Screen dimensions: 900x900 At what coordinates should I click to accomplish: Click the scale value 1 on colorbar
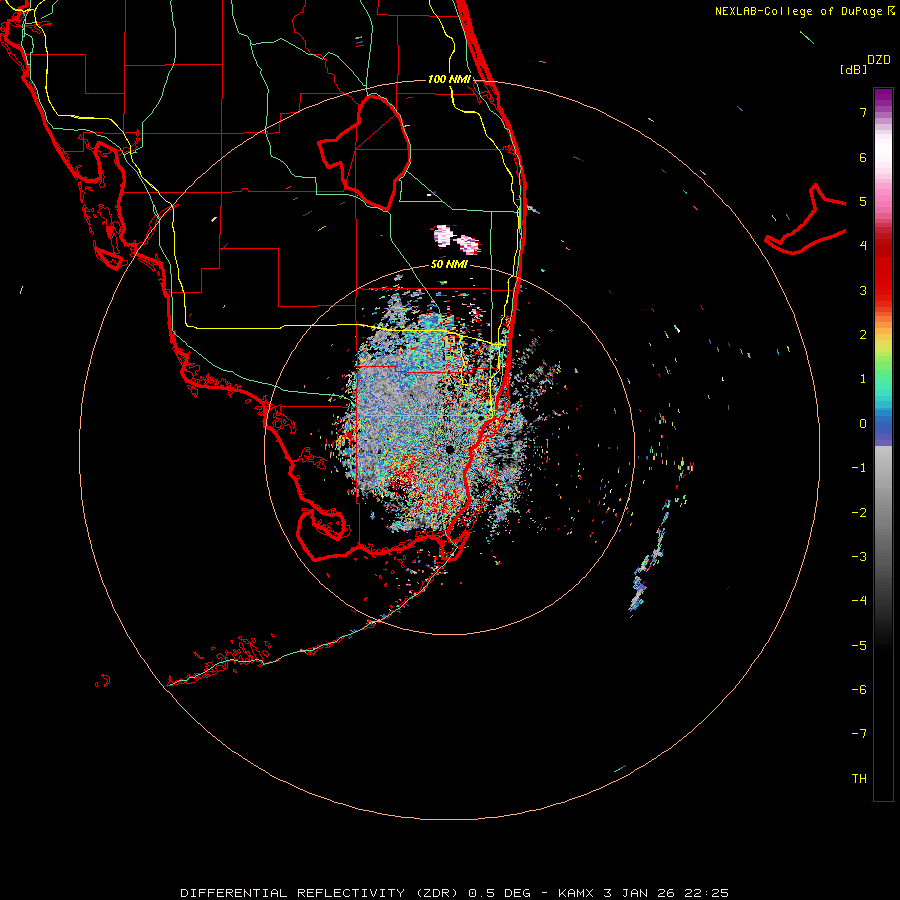click(x=863, y=379)
